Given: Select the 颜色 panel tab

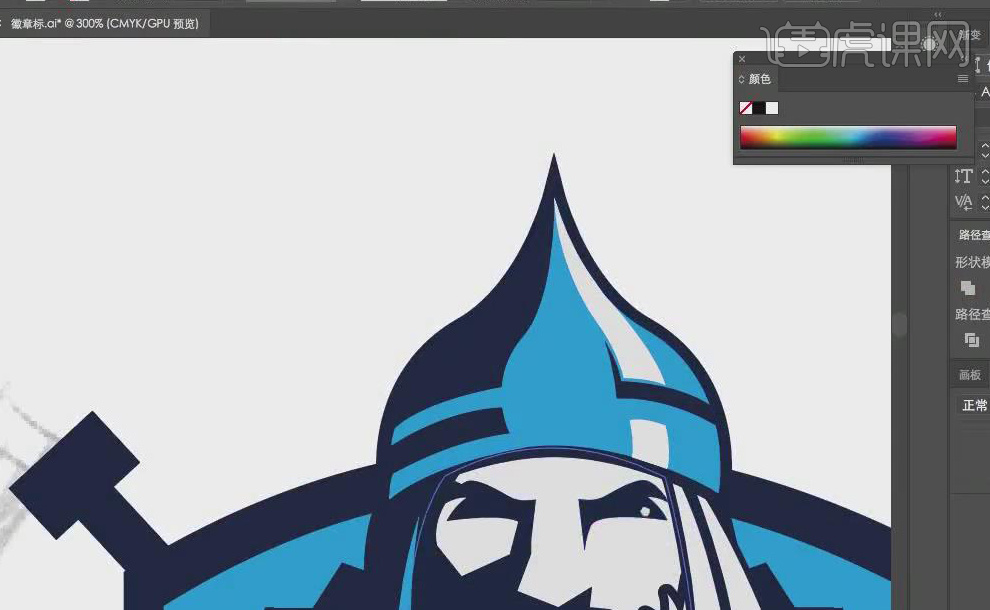Looking at the screenshot, I should point(760,79).
